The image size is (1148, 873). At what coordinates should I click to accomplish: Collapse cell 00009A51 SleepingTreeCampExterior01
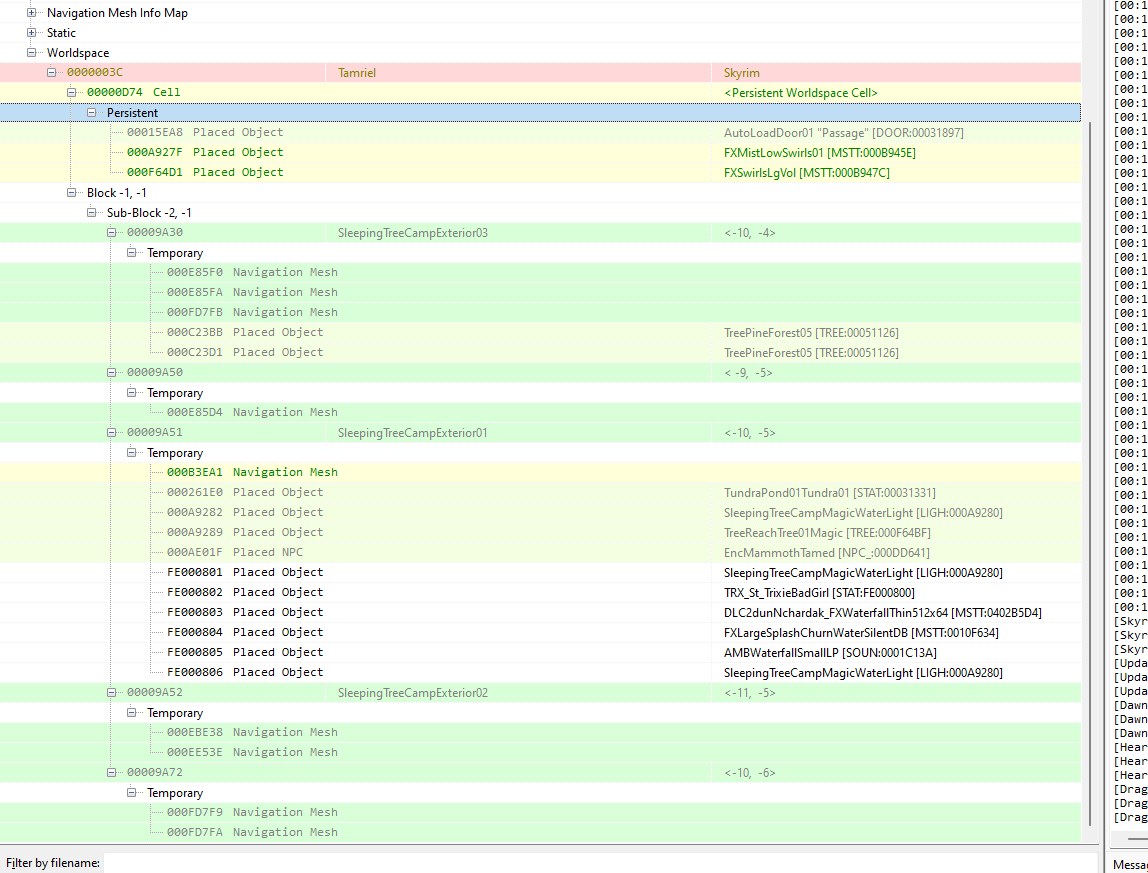point(111,432)
